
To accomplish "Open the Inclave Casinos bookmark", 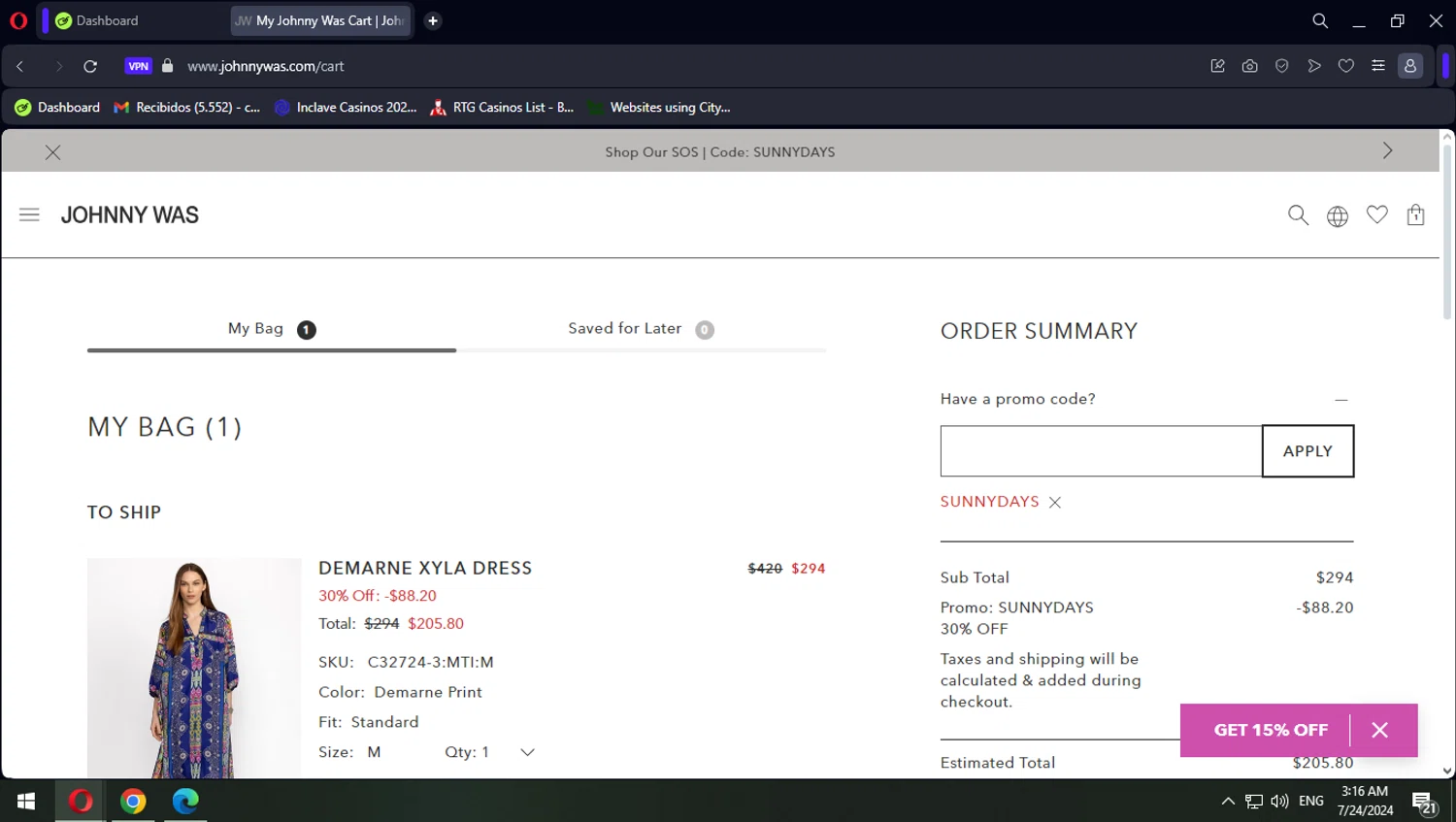I will coord(346,108).
